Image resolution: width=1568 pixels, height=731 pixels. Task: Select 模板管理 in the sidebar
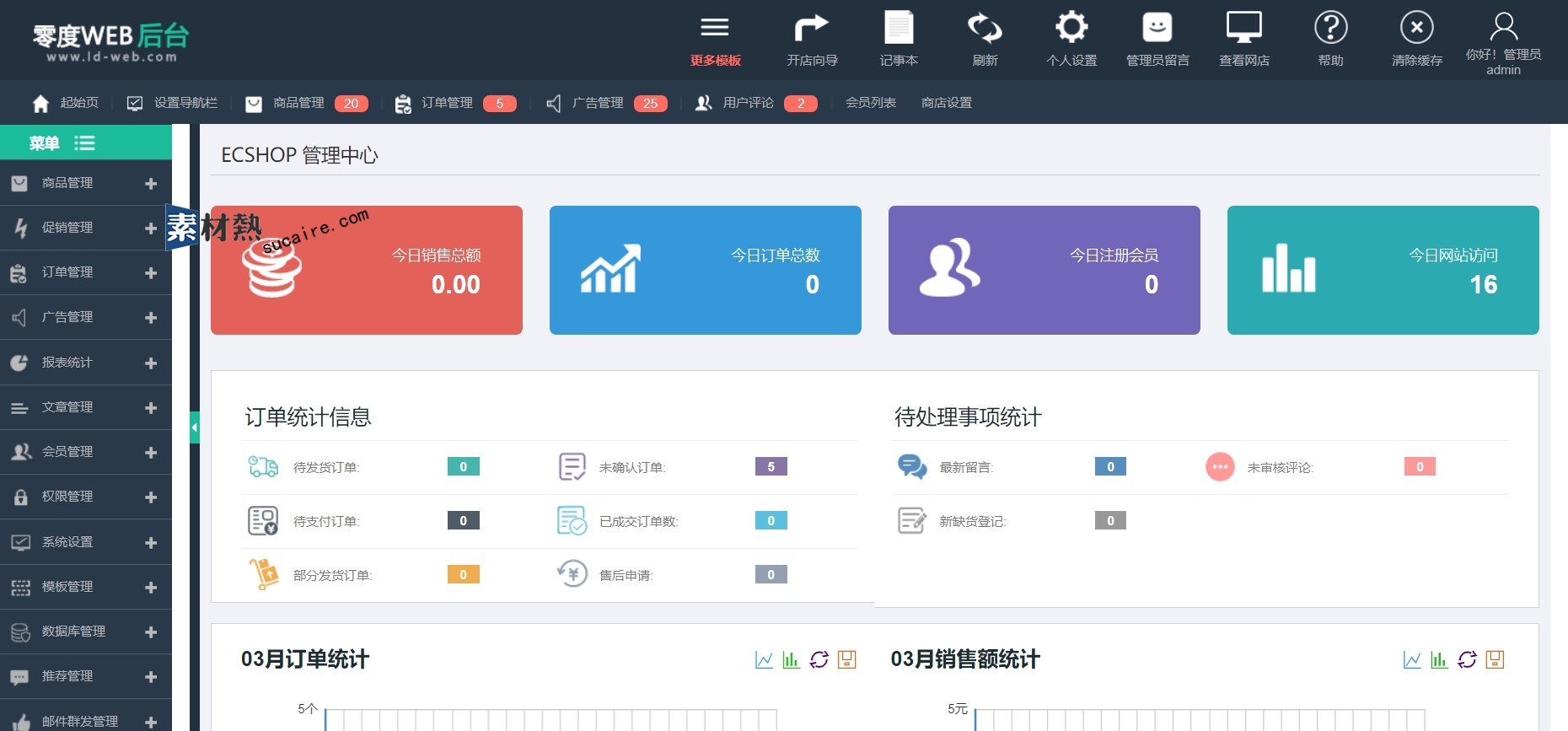(86, 587)
